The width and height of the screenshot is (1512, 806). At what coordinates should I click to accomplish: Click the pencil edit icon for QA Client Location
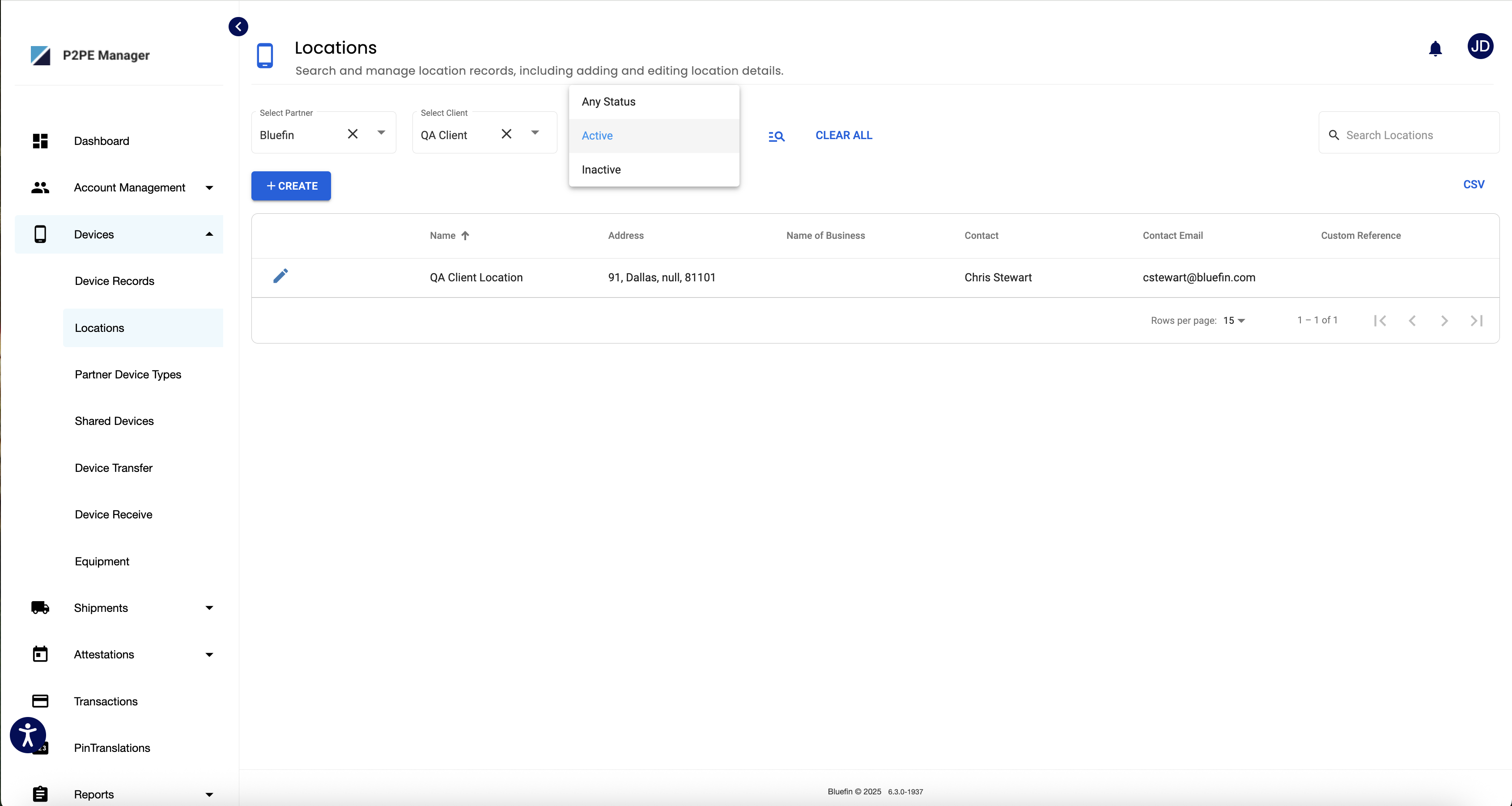point(280,276)
